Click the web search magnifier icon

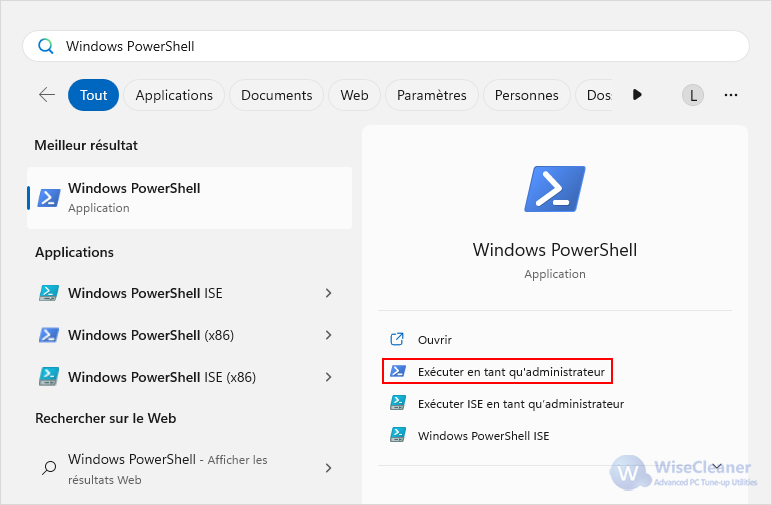point(49,468)
